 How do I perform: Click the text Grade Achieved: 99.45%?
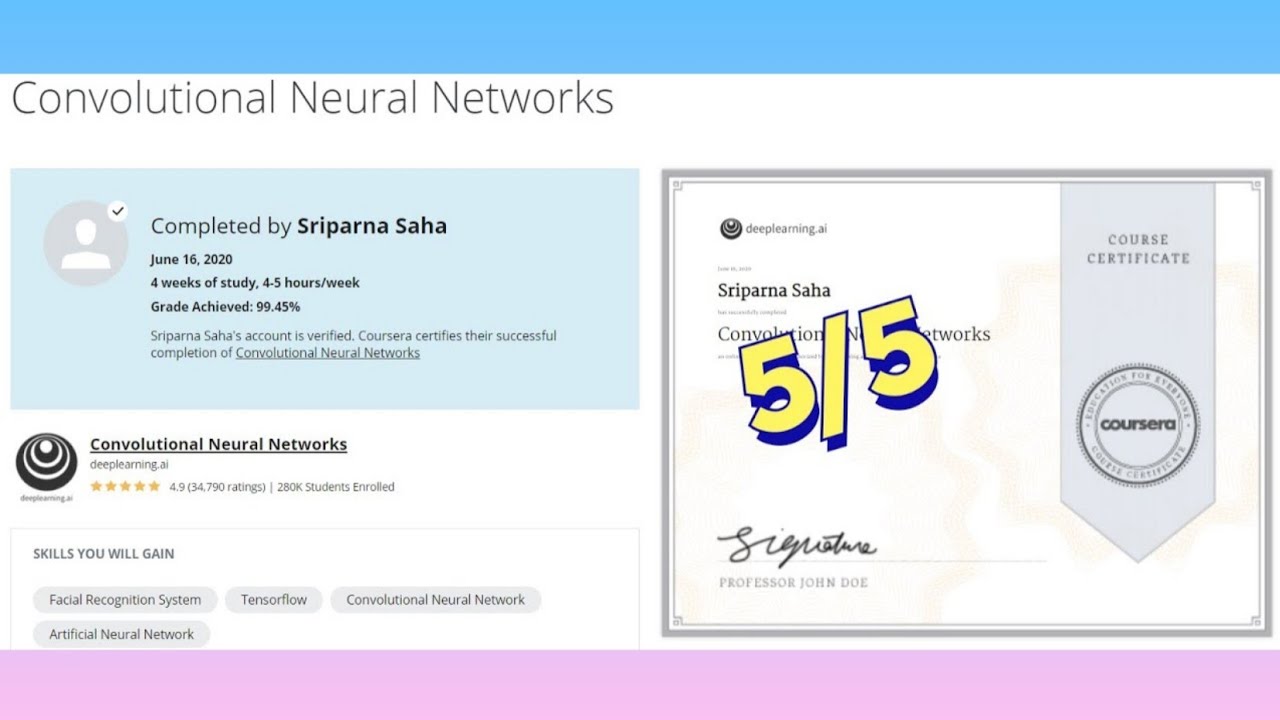(x=225, y=307)
